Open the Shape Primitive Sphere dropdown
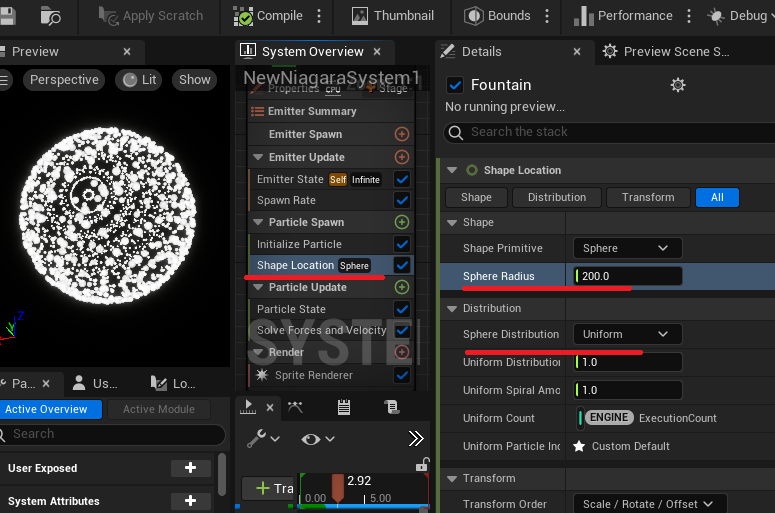Screen dimensions: 775x513 pos(628,248)
